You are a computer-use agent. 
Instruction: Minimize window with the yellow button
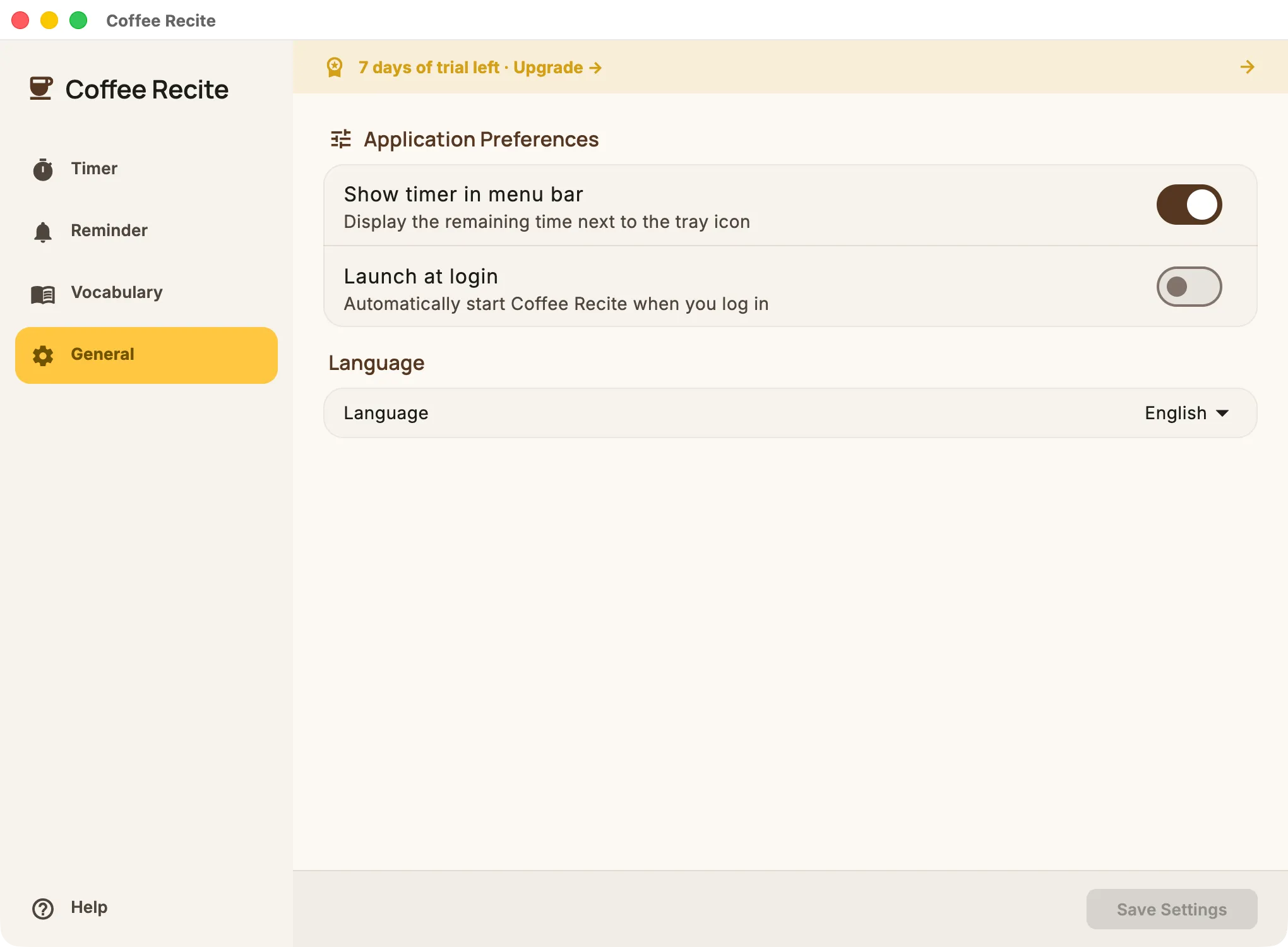(49, 20)
